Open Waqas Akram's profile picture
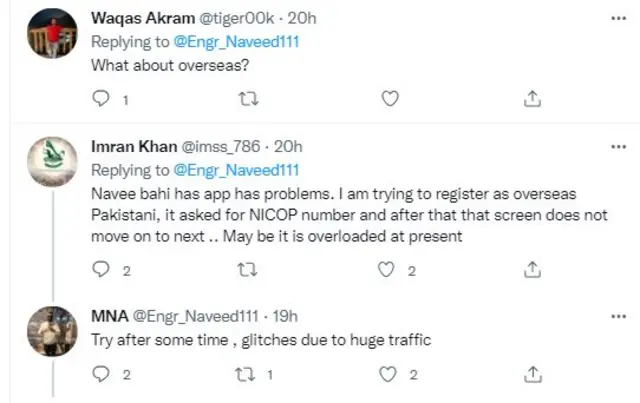The width and height of the screenshot is (640, 403). tap(53, 34)
